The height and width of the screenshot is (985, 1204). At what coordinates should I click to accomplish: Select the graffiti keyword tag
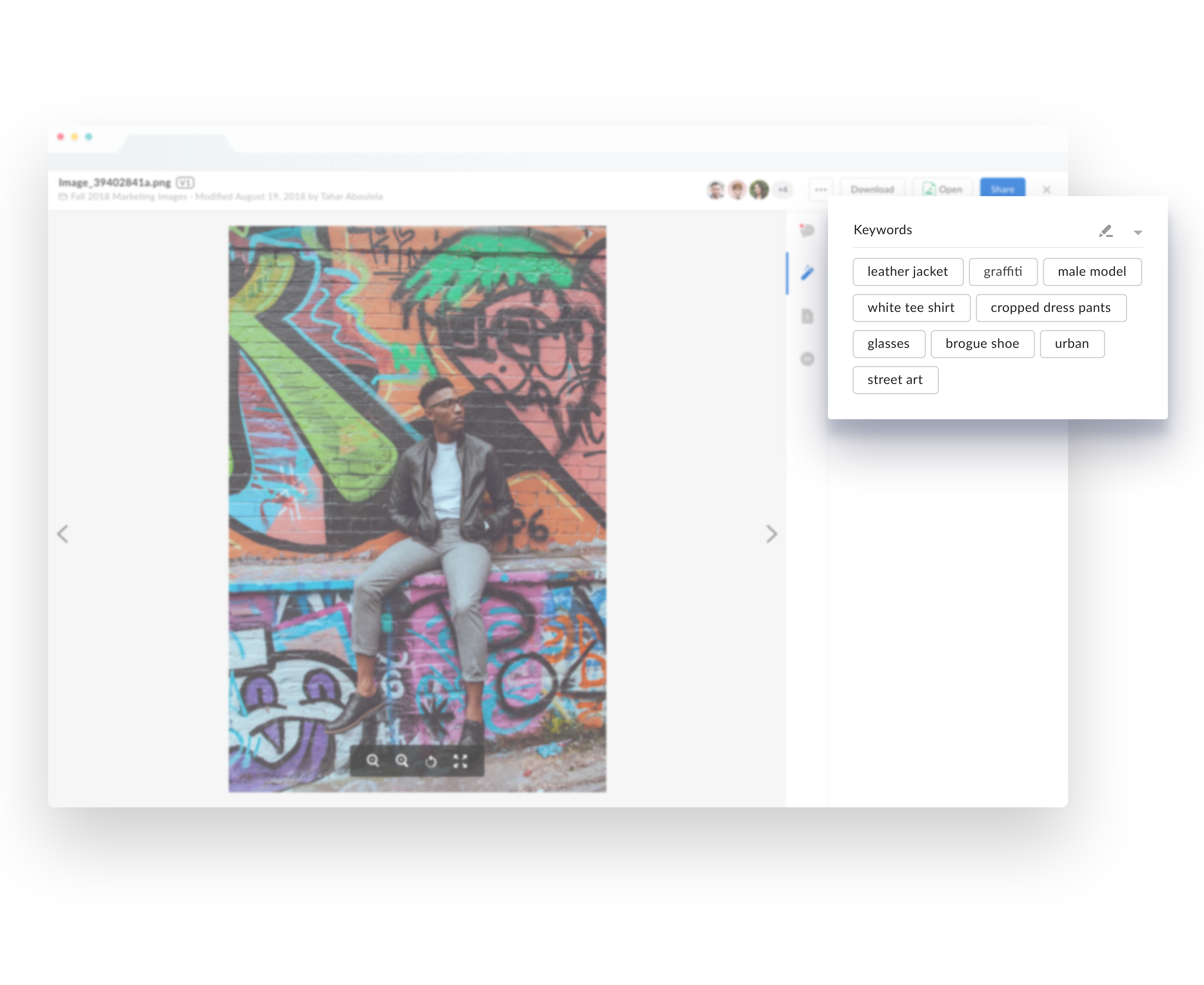[x=1003, y=272]
